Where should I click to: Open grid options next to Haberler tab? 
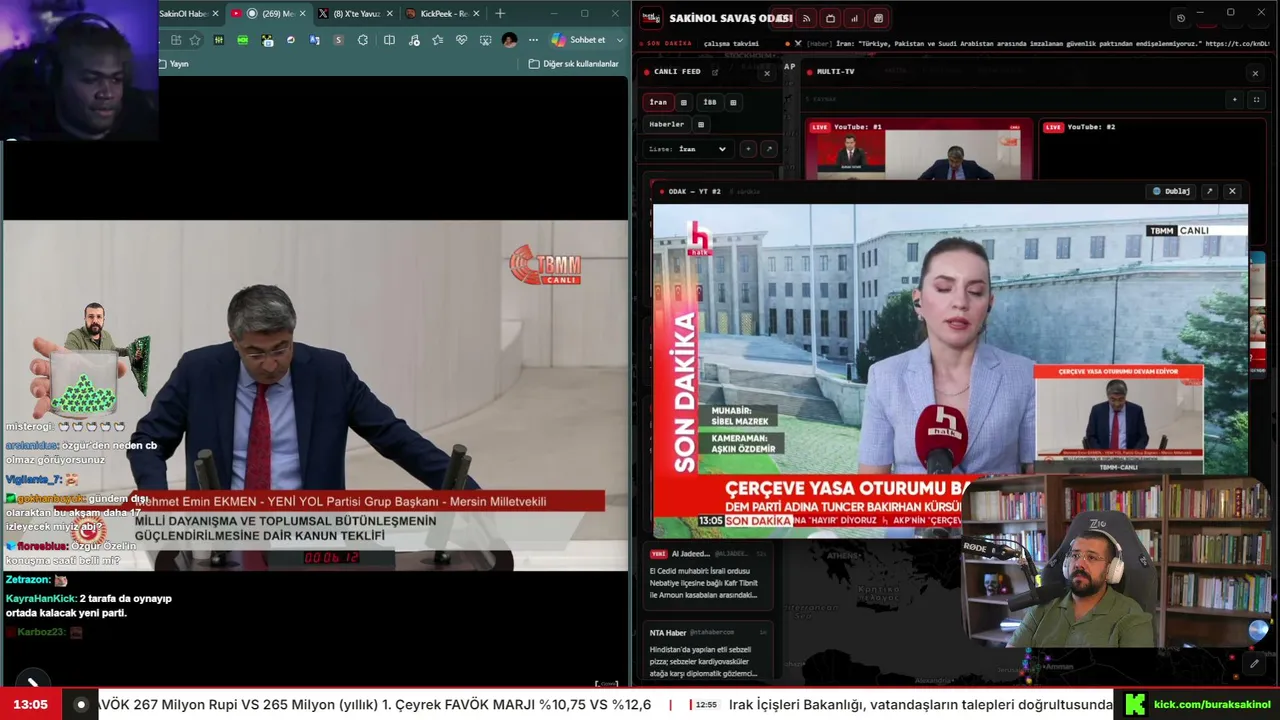click(701, 125)
